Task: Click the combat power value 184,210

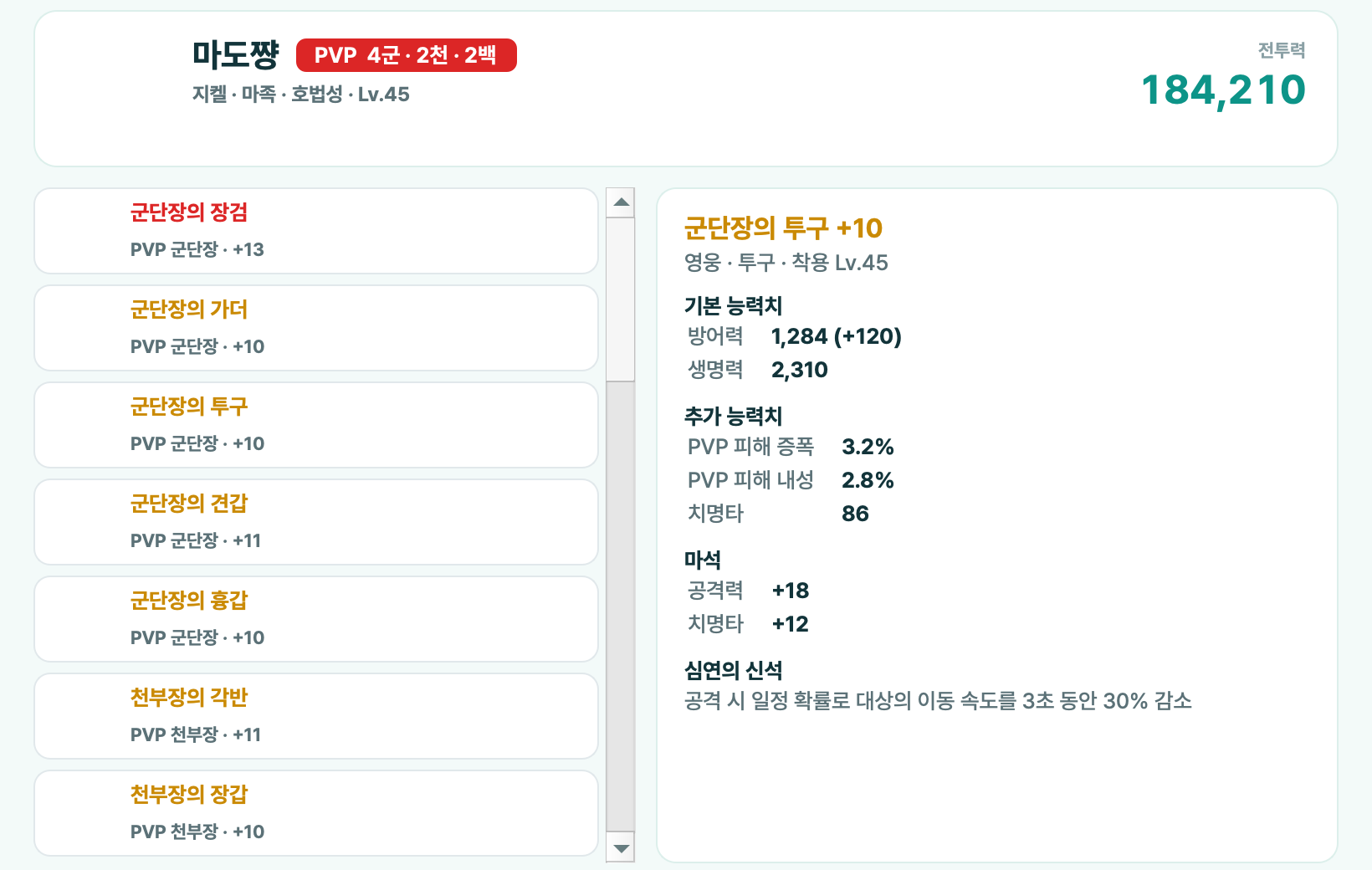Action: (x=1223, y=90)
